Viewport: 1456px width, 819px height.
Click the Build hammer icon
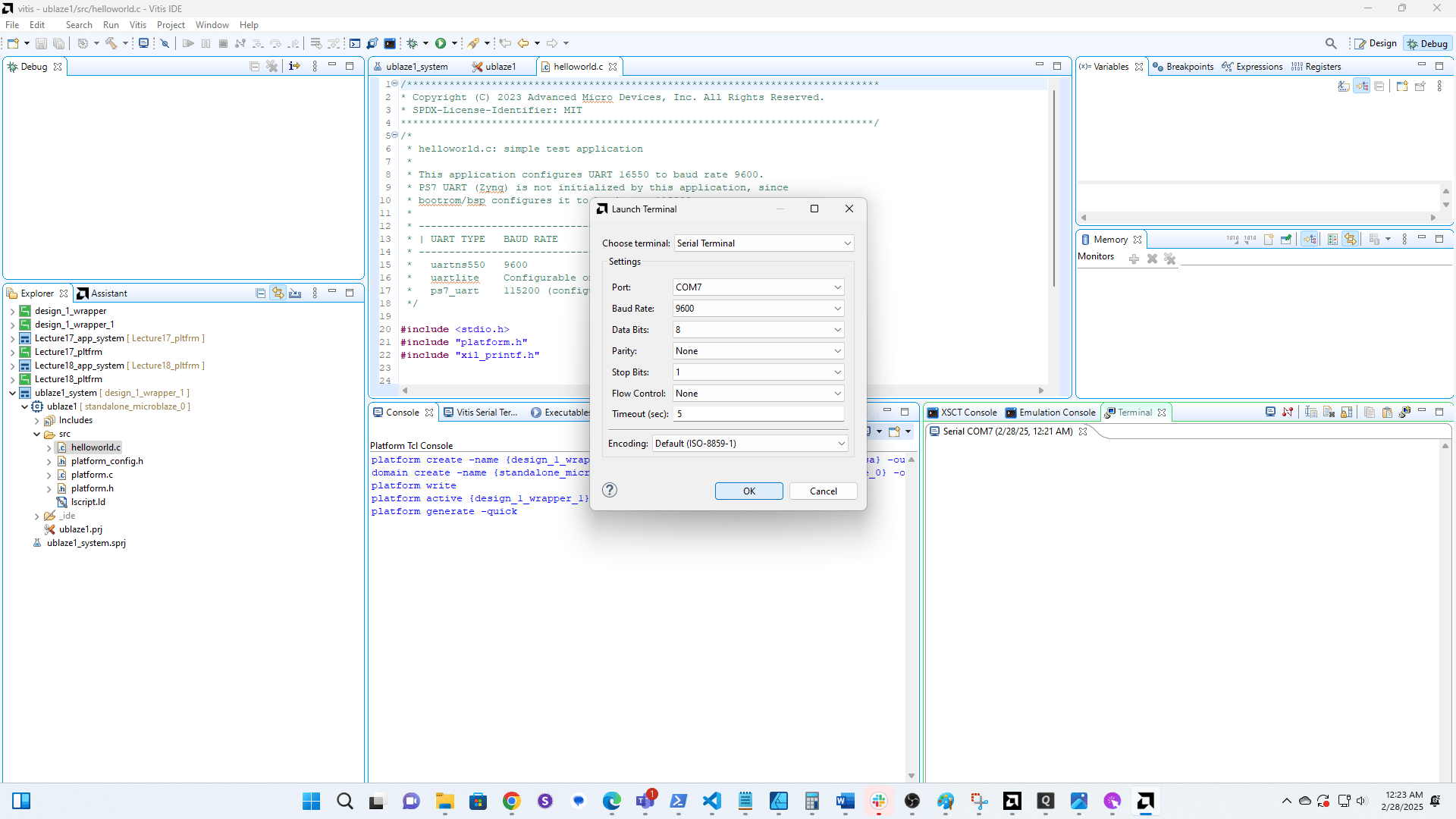(x=111, y=43)
